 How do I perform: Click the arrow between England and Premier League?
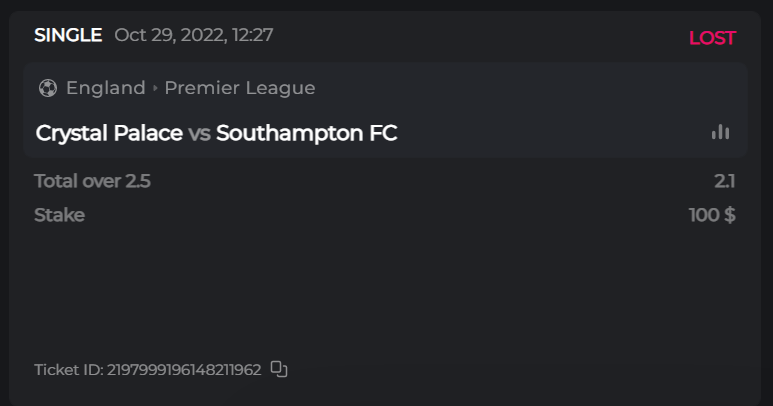click(x=155, y=88)
